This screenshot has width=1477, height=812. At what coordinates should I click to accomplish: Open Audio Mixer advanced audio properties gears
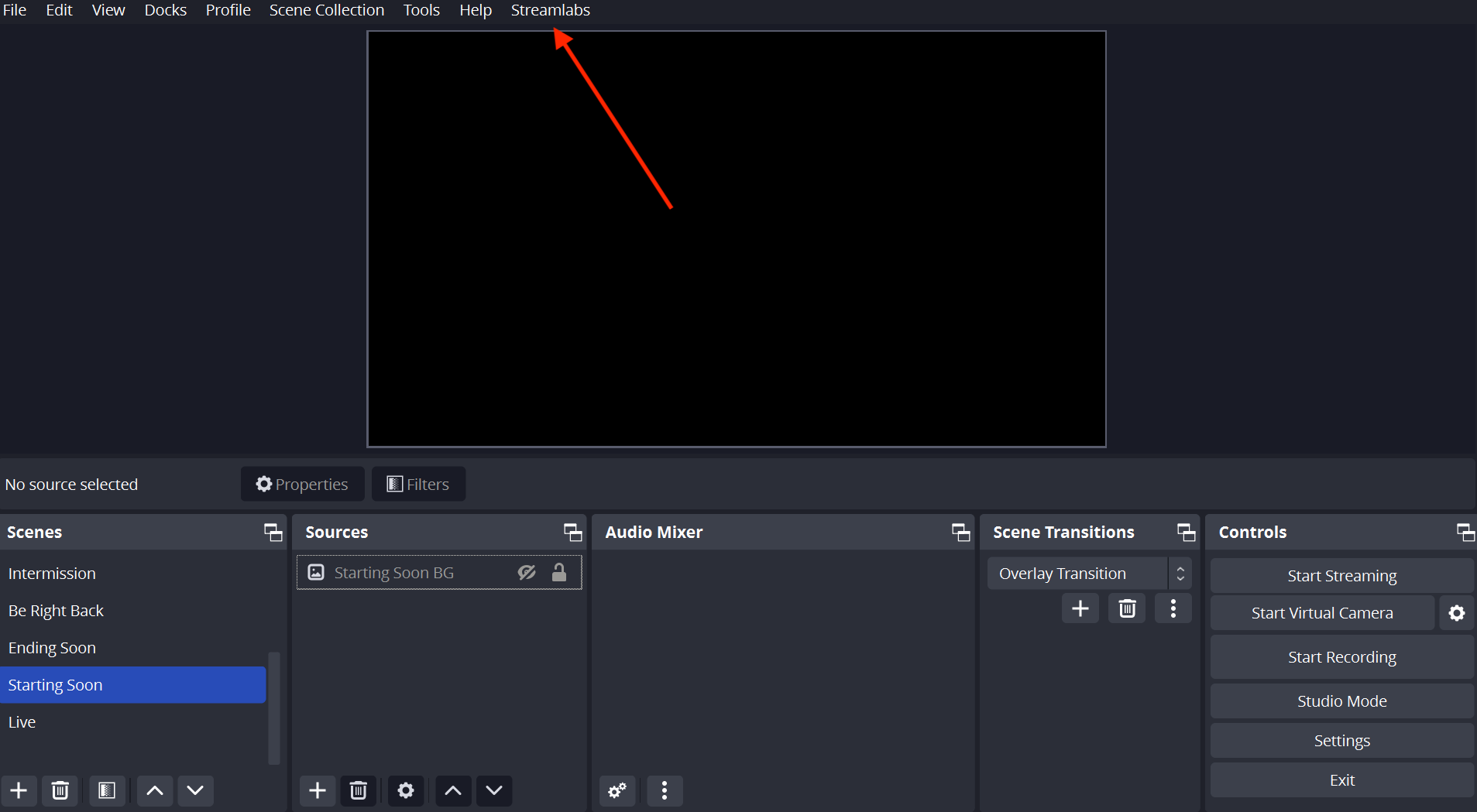[617, 790]
